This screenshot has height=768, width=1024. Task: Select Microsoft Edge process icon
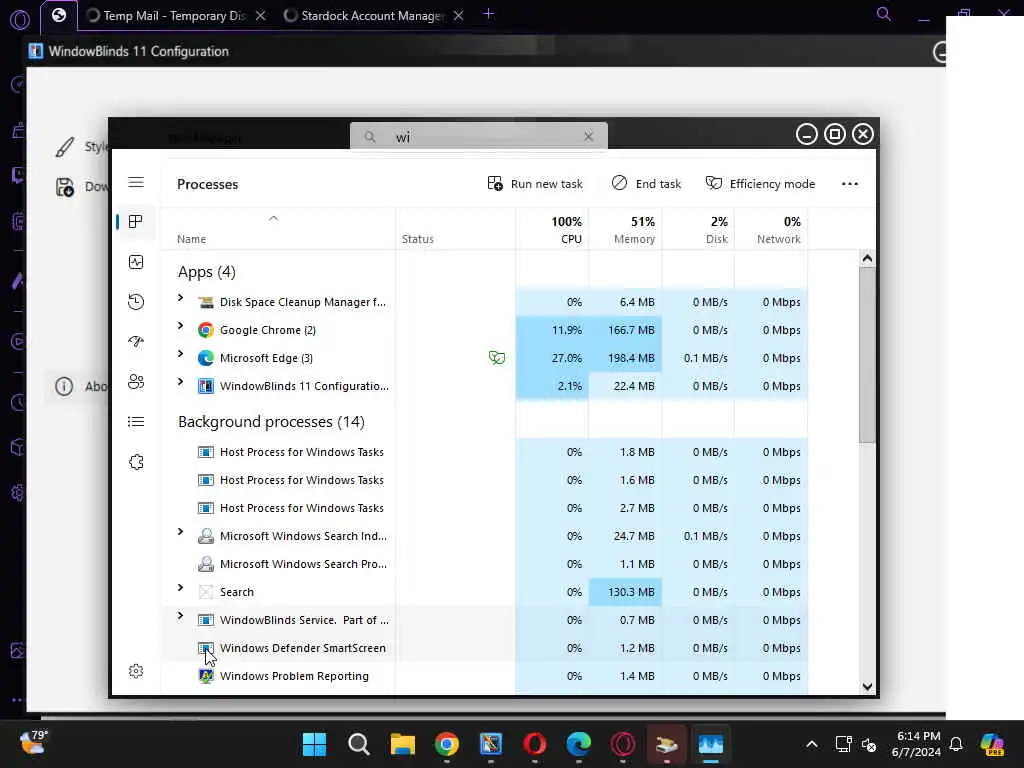coord(206,358)
